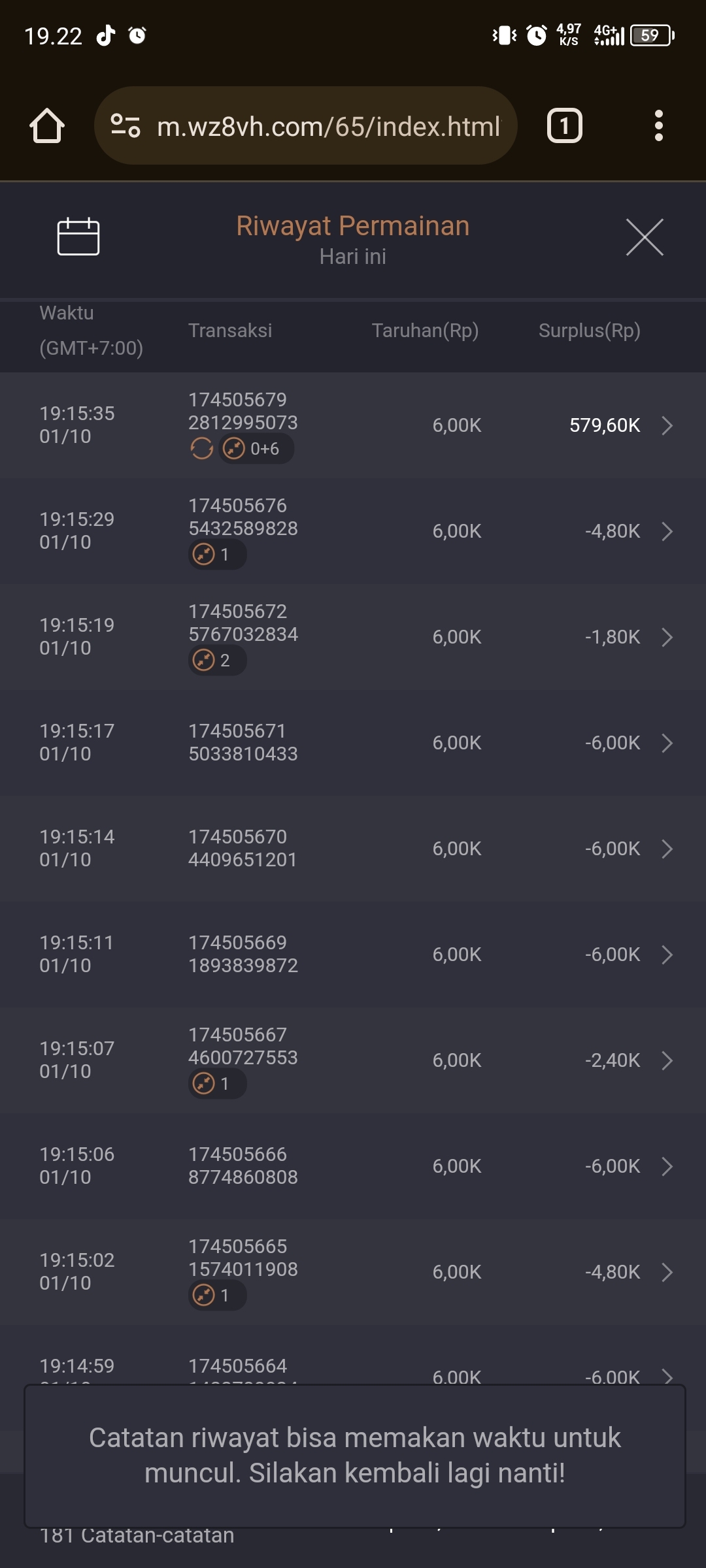This screenshot has height=1568, width=706.
Task: Tap the spin badge on transaction 5767032834
Action: click(217, 661)
